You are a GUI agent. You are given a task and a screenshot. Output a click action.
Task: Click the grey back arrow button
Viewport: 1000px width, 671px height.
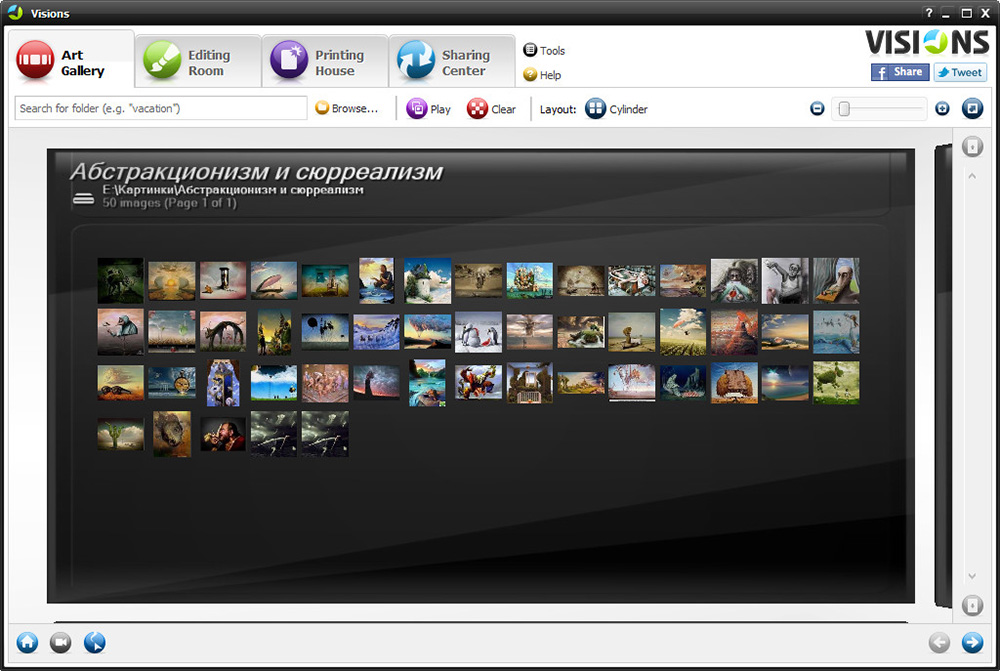coord(939,642)
